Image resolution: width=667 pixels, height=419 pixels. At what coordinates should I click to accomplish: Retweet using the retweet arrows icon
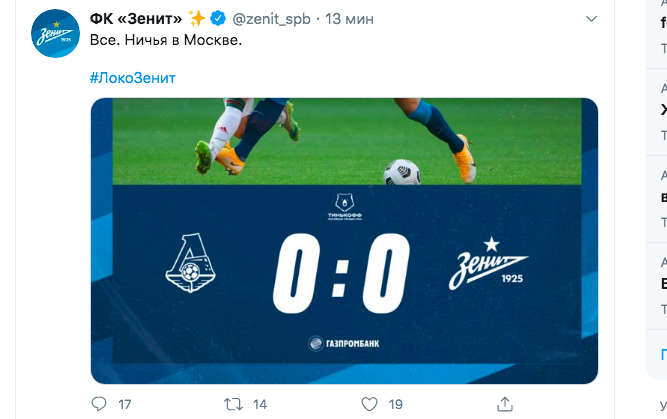(x=234, y=404)
